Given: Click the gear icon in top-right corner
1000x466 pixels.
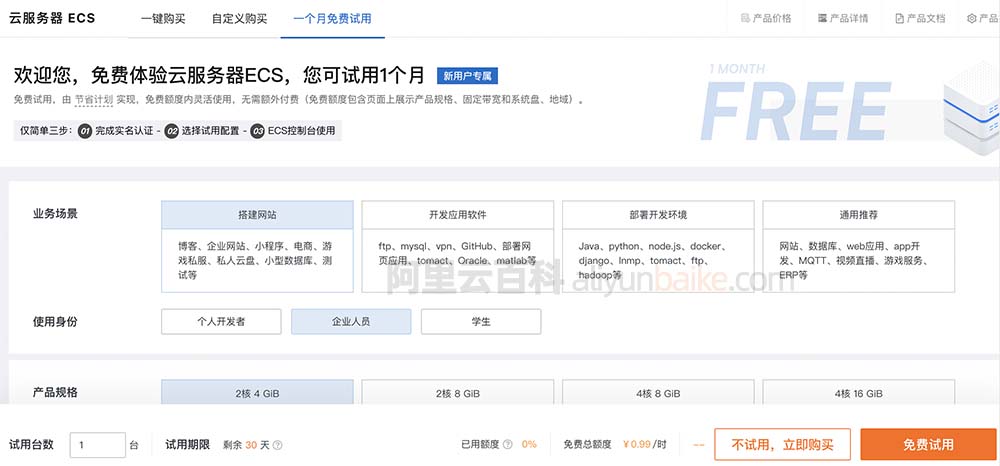Looking at the screenshot, I should 972,18.
